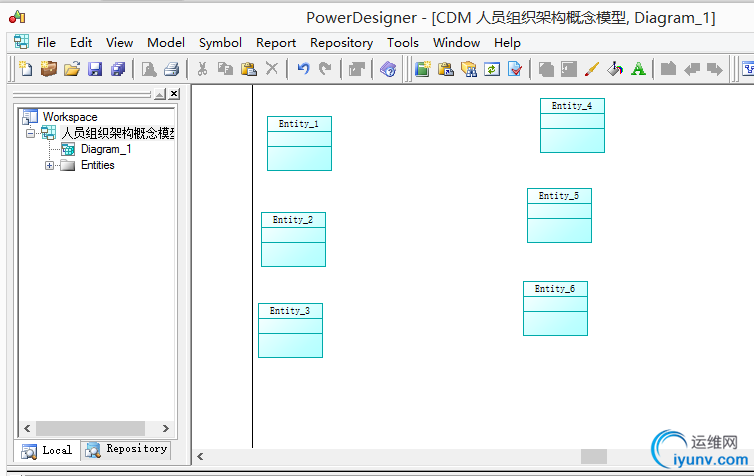The height and width of the screenshot is (476, 754).
Task: Select the Entity_3 box in the diagram
Action: pyautogui.click(x=290, y=330)
